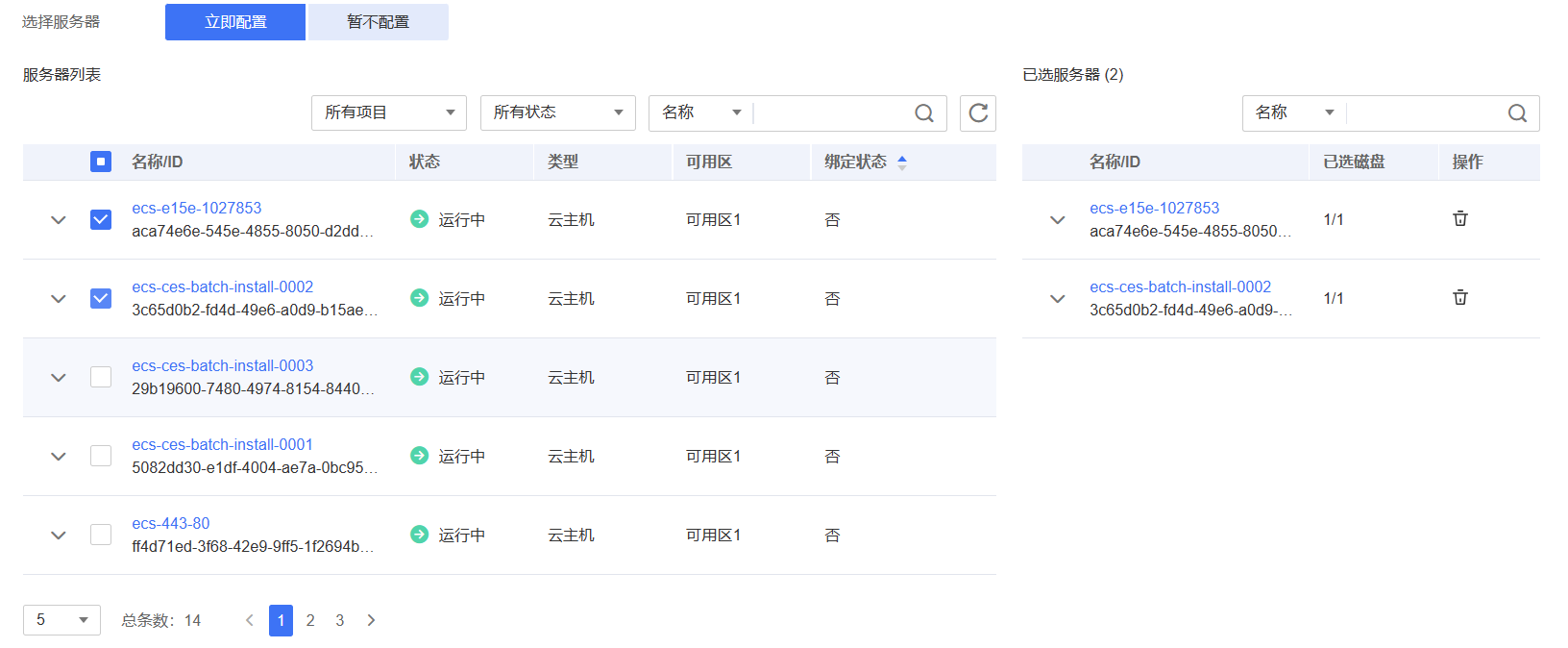Open the 所有项目 project dropdown
Screen dimensions: 1568x648
pyautogui.click(x=389, y=113)
